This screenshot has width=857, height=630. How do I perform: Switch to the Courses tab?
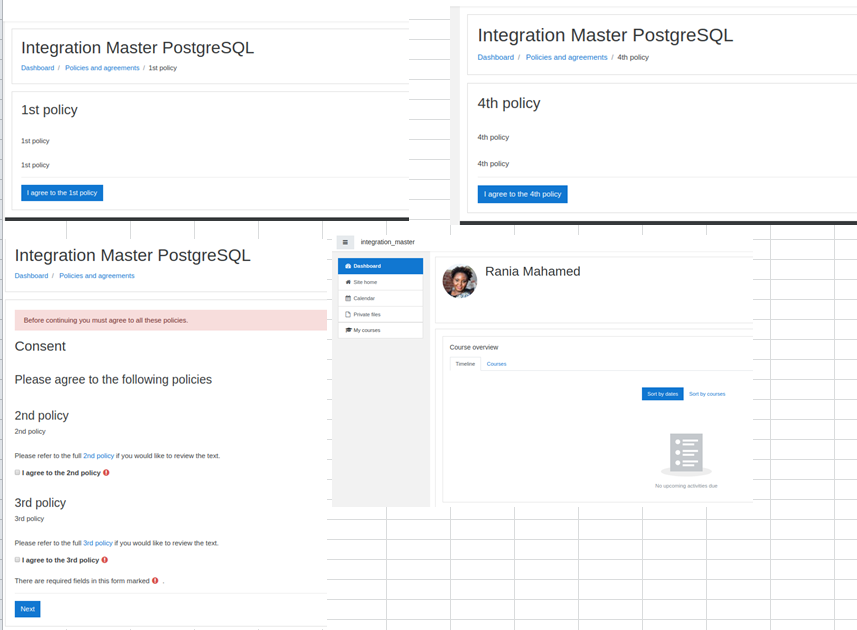(496, 364)
